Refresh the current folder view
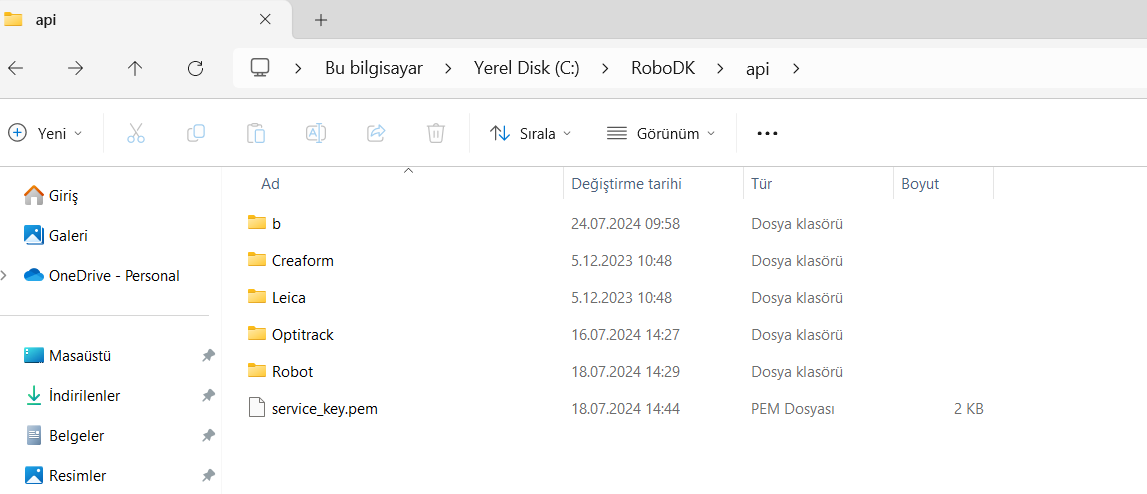Screen dimensions: 1147x494 pyautogui.click(x=196, y=68)
